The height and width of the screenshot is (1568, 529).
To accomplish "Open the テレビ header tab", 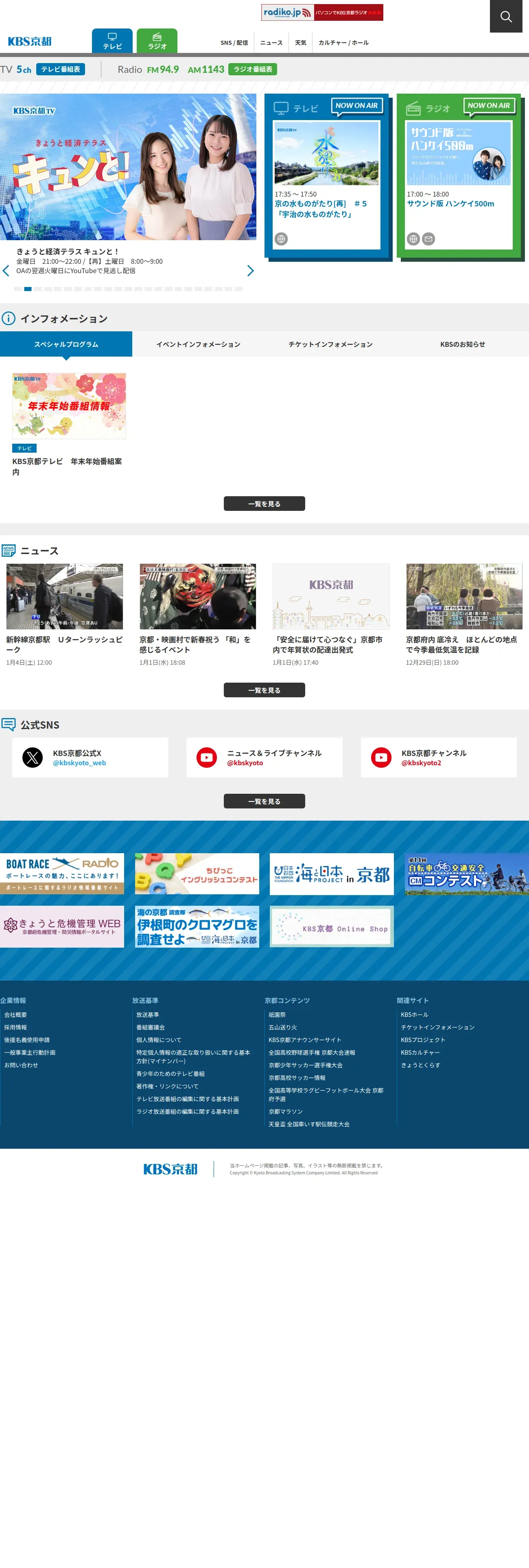I will point(112,41).
